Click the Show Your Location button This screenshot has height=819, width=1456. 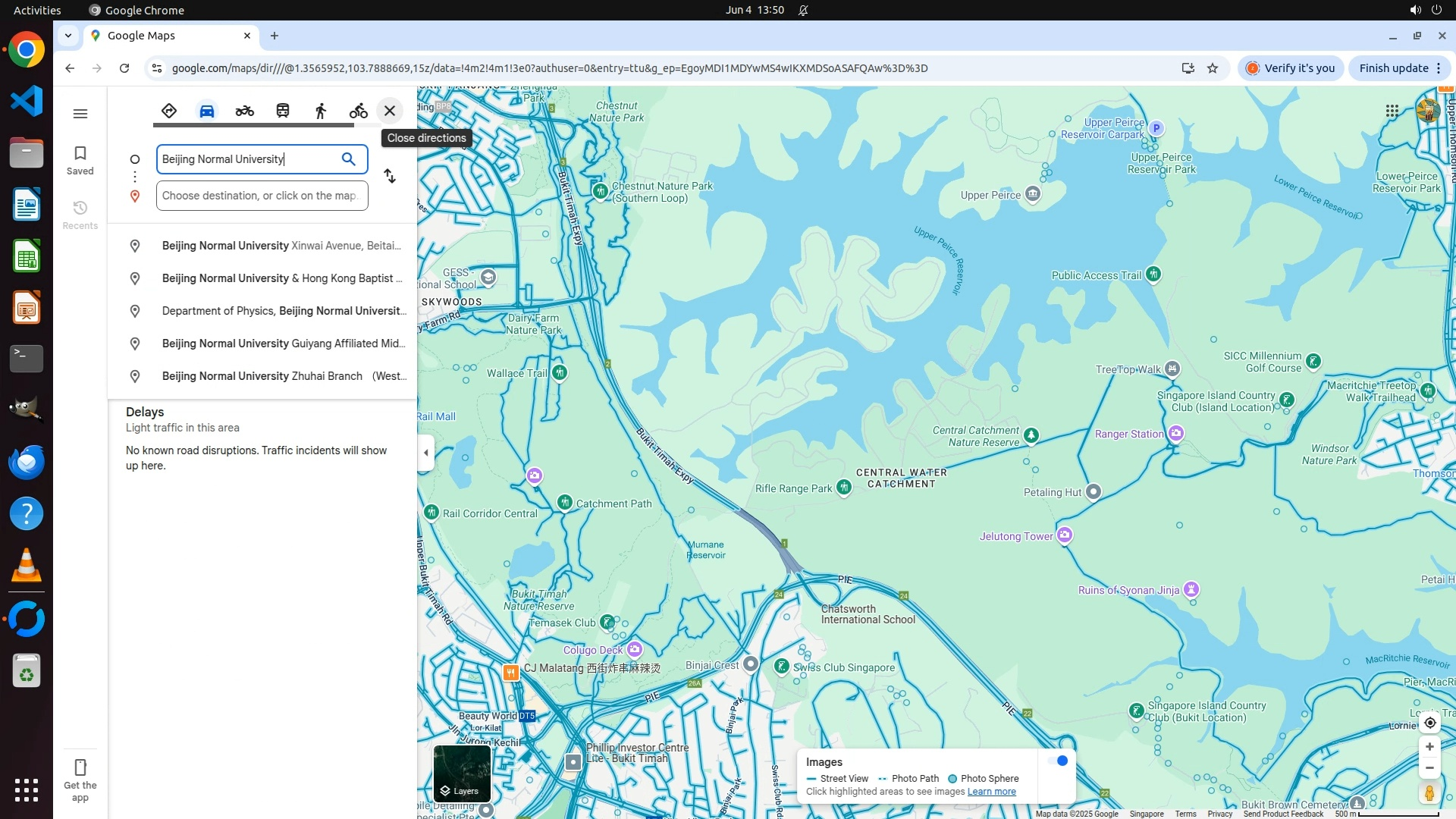pyautogui.click(x=1429, y=723)
